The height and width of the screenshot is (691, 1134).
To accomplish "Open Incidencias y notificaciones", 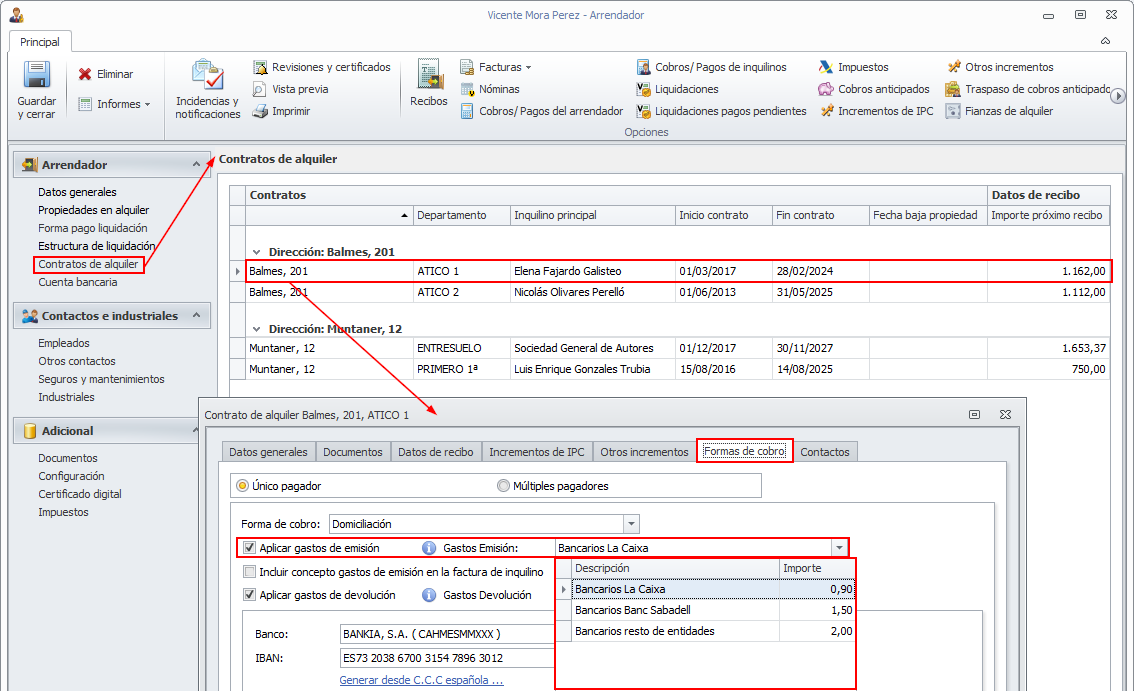I will 207,77.
